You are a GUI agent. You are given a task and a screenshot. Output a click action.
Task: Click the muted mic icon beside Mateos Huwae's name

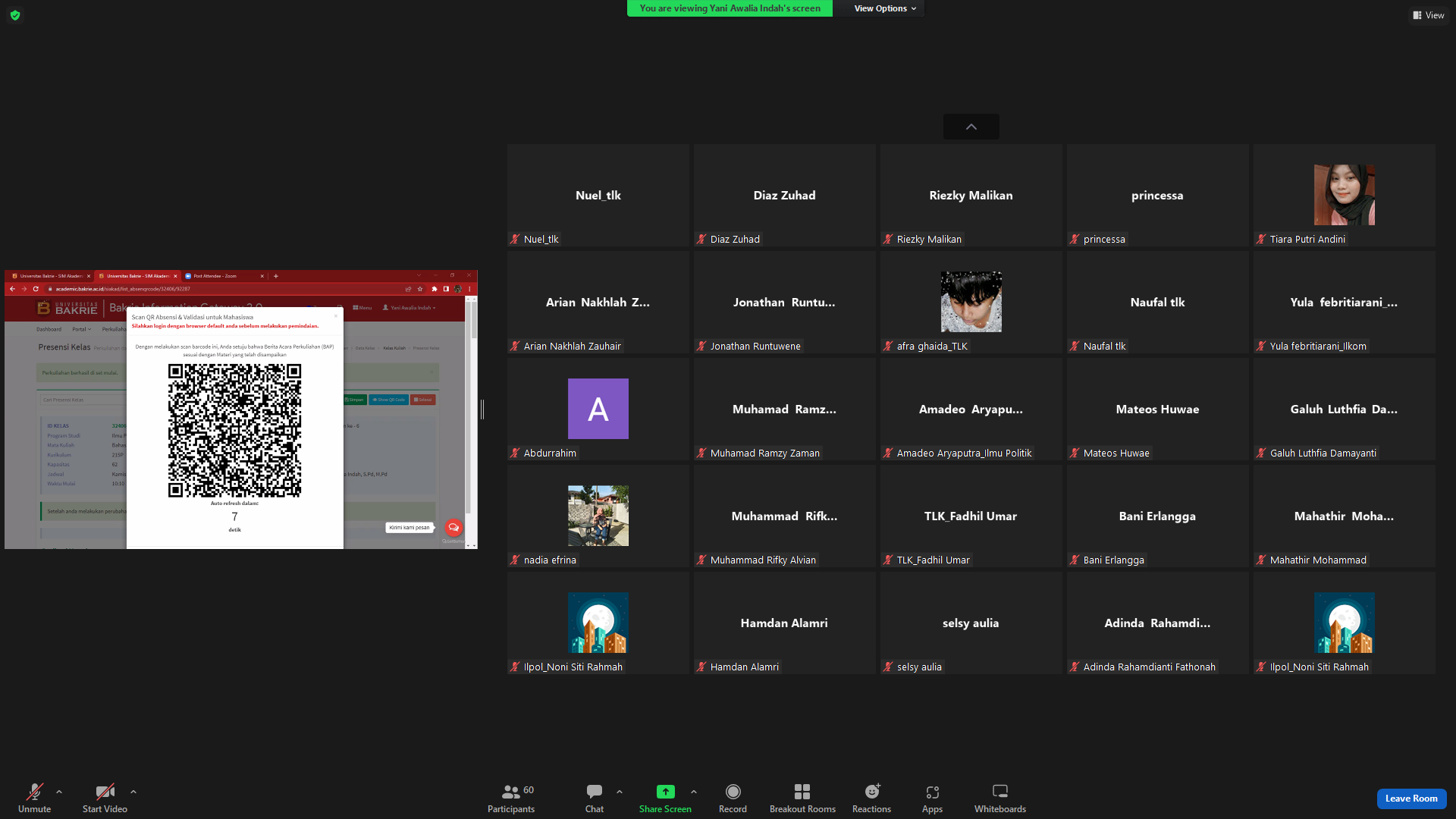1075,453
